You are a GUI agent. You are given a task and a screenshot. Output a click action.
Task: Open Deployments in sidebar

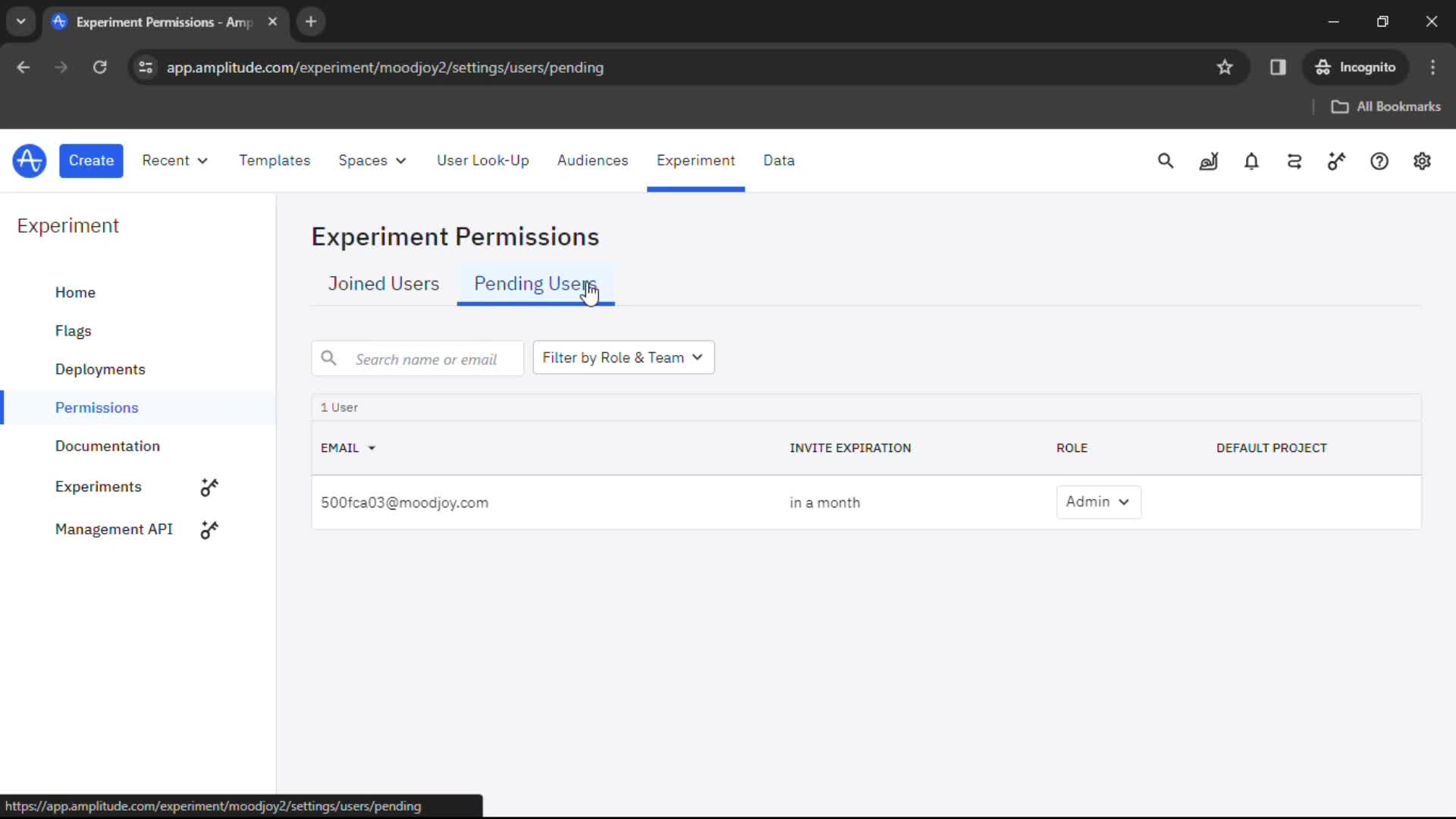pyautogui.click(x=100, y=369)
